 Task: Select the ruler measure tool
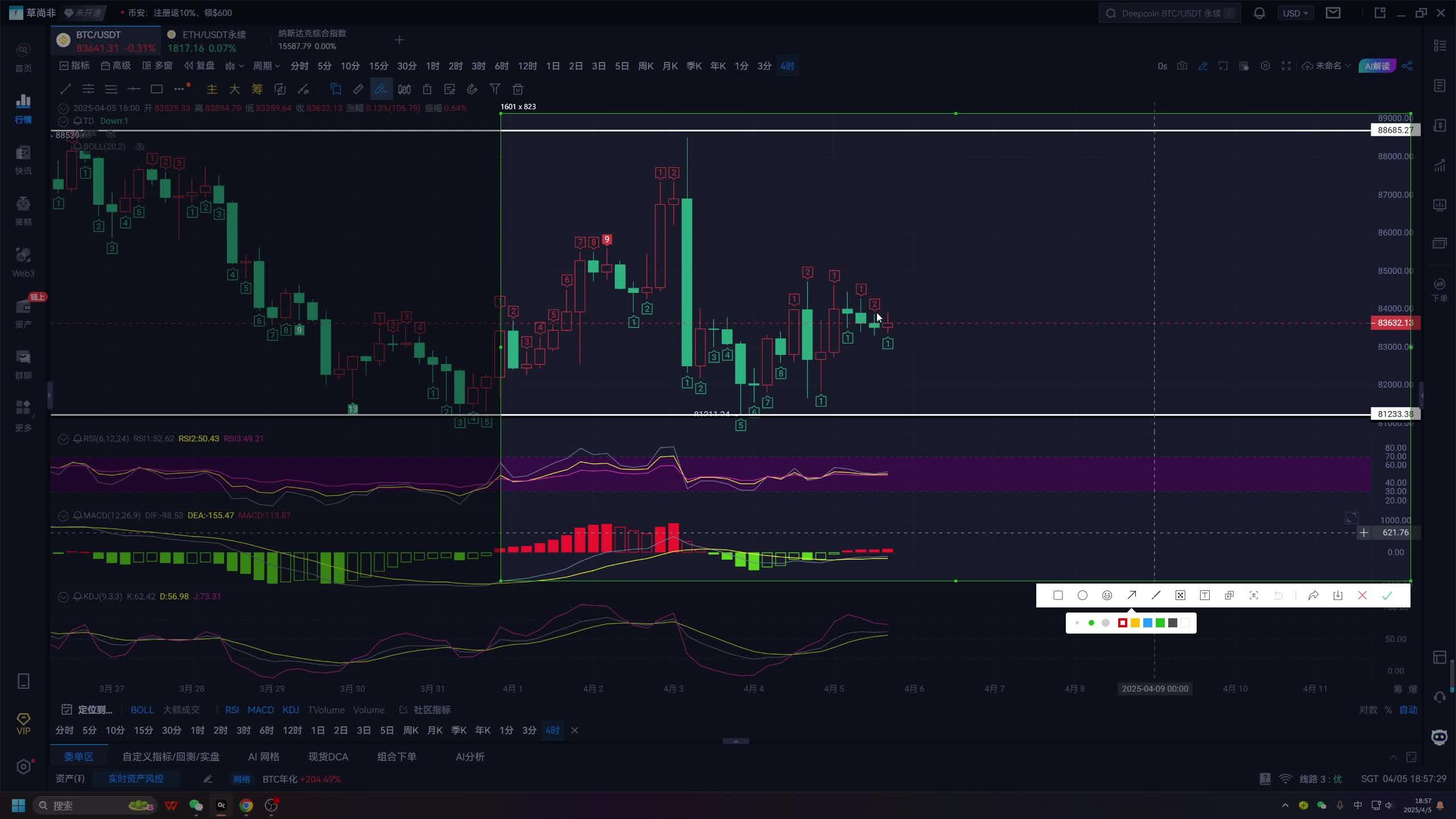click(x=358, y=89)
